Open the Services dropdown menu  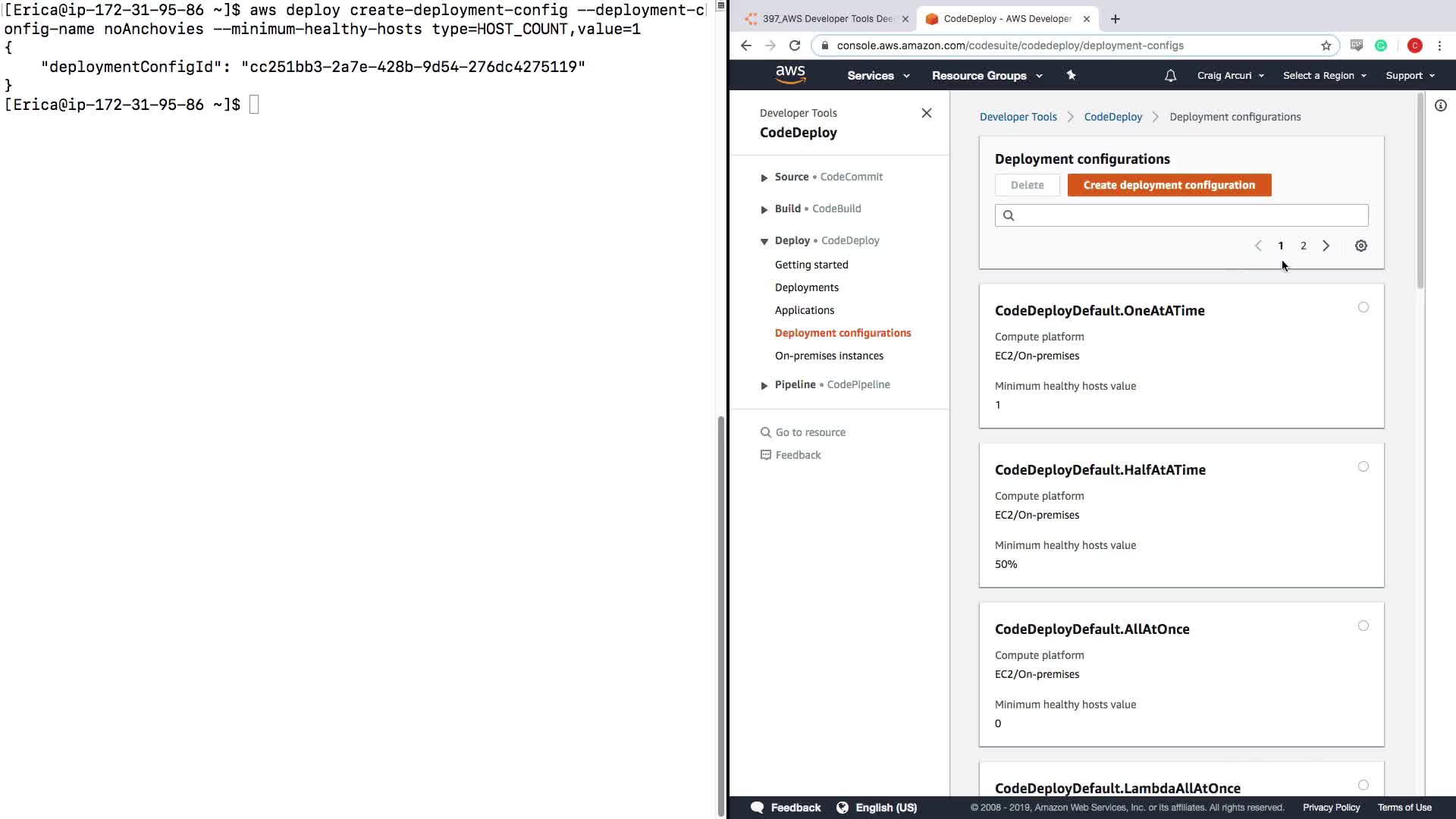pos(877,76)
